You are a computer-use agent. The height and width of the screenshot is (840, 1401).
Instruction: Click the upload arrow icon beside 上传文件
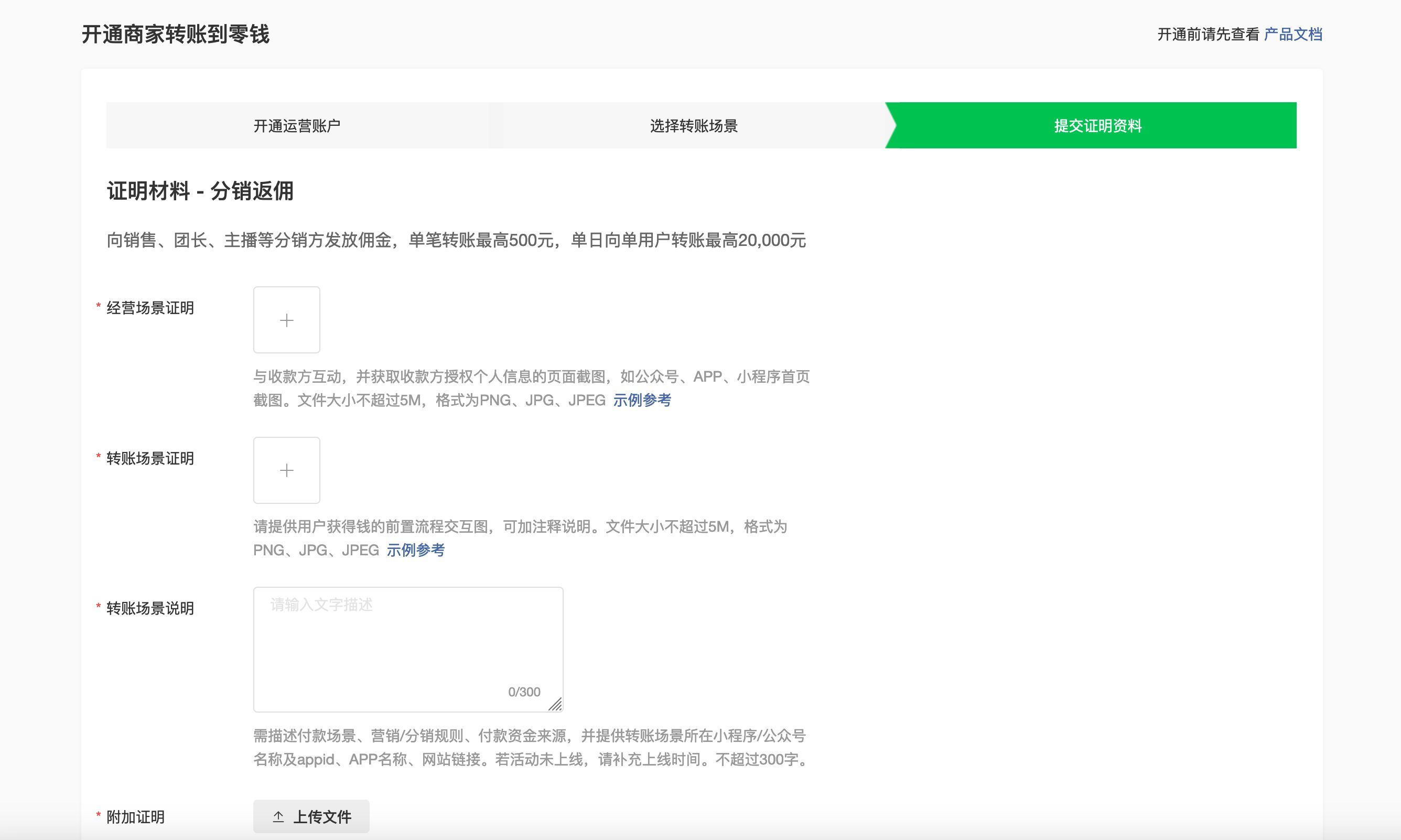278,817
